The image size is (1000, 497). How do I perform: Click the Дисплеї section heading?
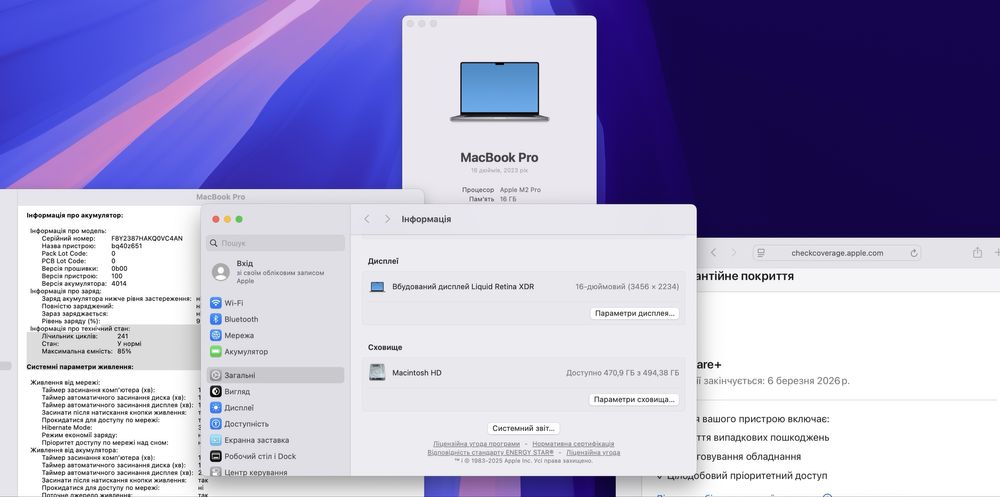pos(383,261)
